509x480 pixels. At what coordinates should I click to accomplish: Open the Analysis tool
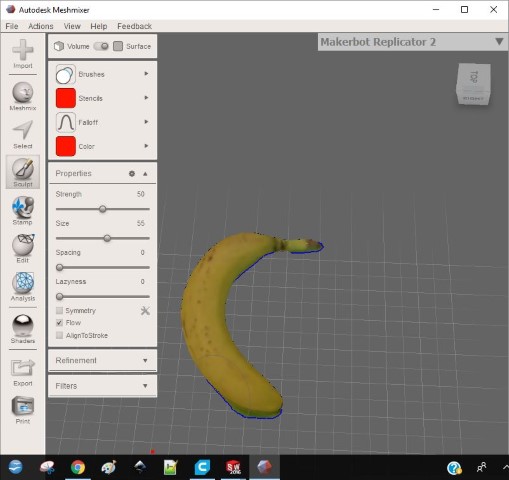[23, 286]
